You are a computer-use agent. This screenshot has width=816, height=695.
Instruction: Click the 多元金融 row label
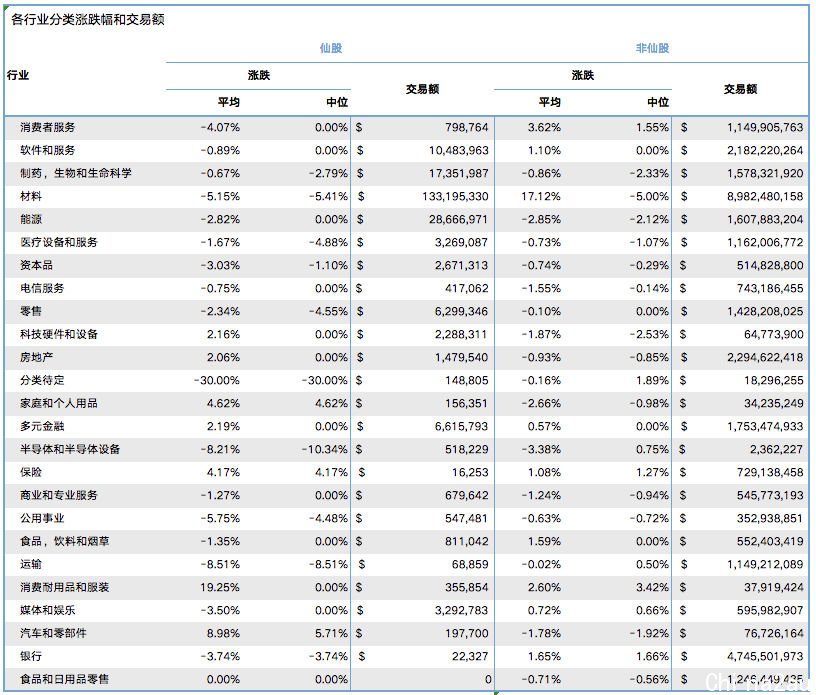42,426
